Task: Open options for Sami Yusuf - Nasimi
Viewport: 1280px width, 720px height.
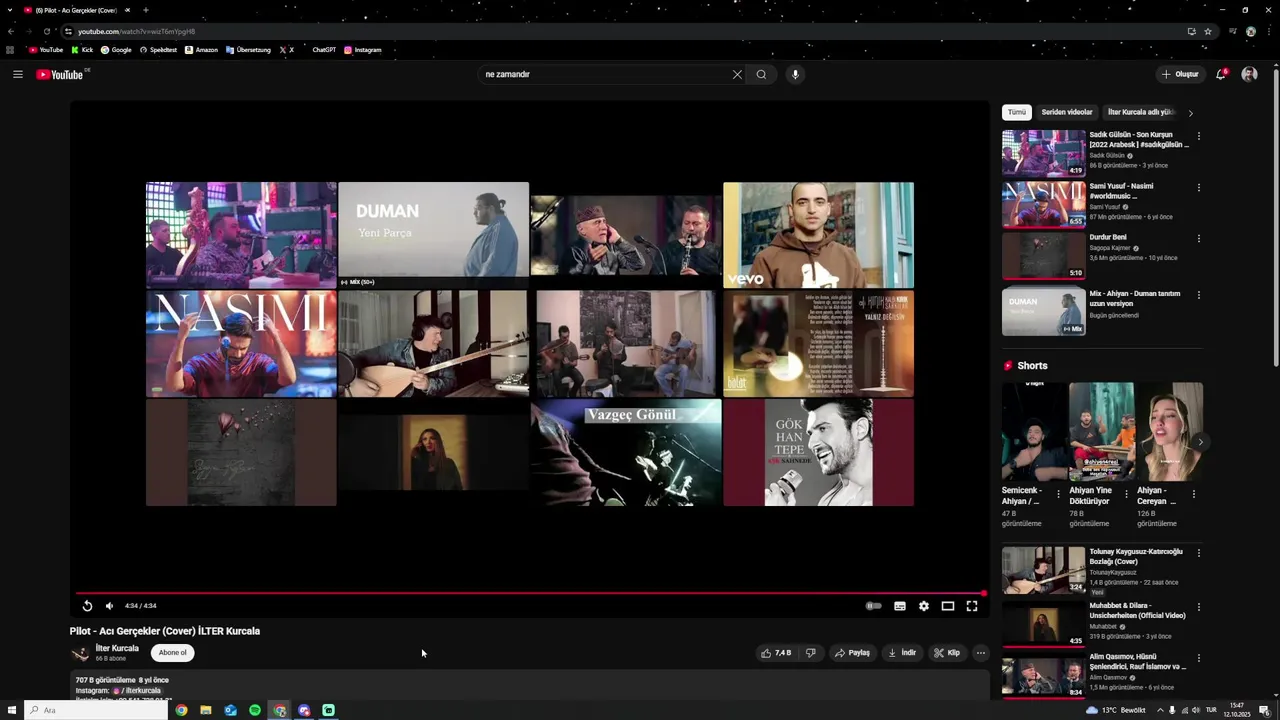Action: 1199,187
